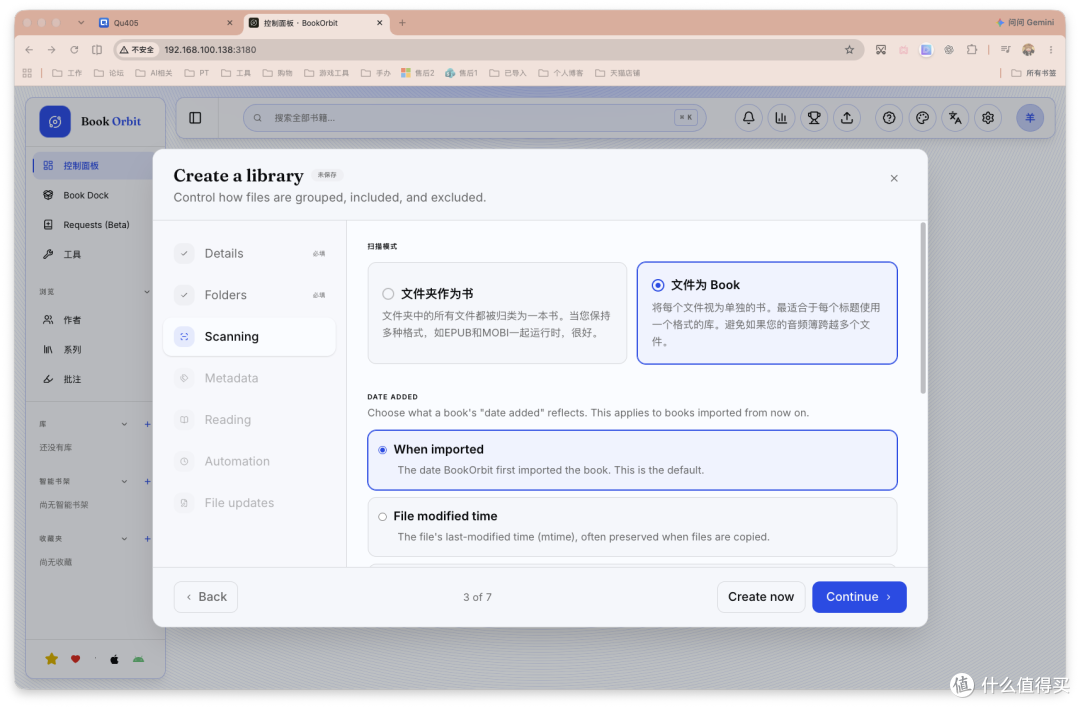Screen dimensions: 1080x708
Task: Focus the 搜索全部书籍 search field
Action: 475,118
